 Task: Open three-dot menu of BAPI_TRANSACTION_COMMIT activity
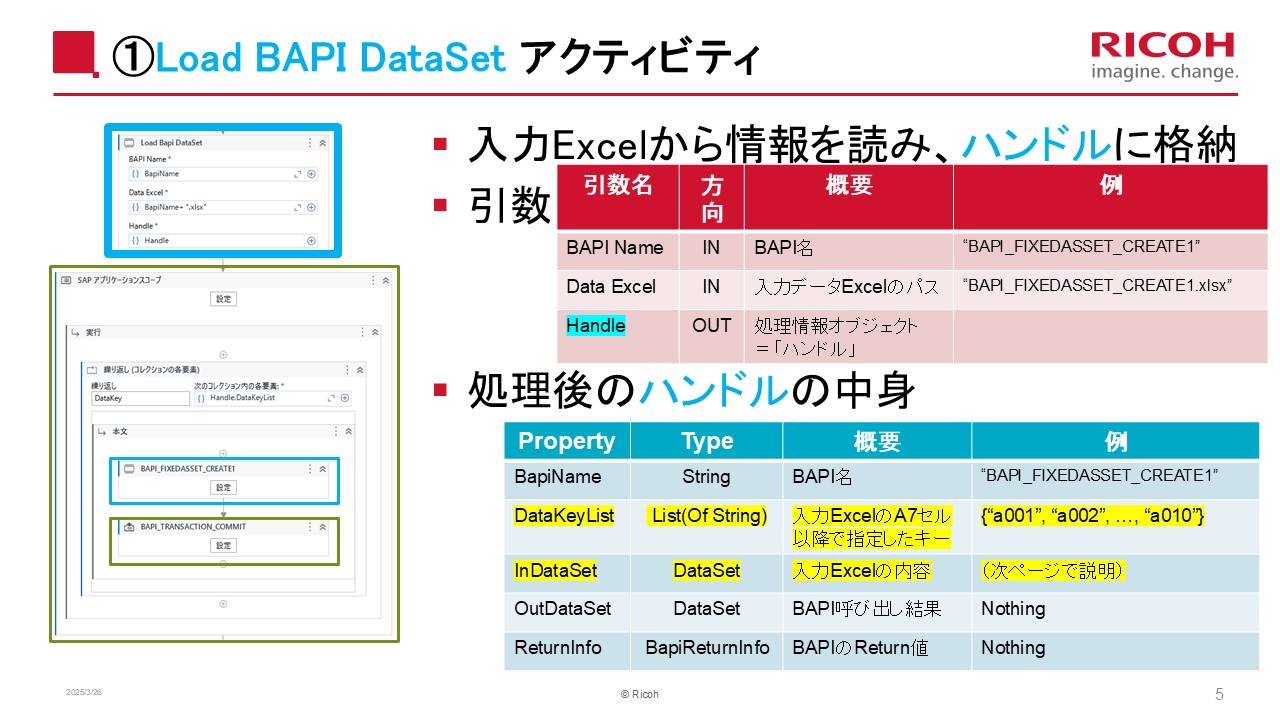point(310,527)
